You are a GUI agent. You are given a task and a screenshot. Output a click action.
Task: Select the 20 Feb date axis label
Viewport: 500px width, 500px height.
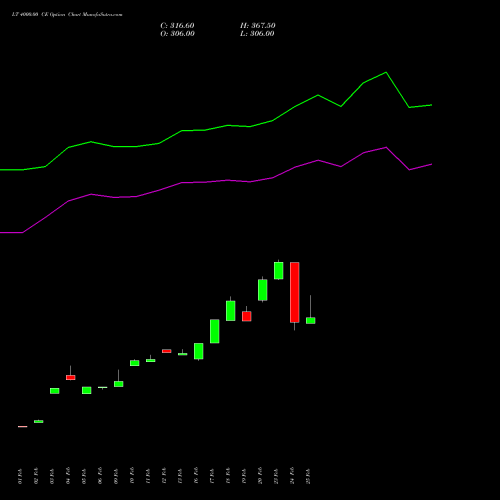coord(260,476)
